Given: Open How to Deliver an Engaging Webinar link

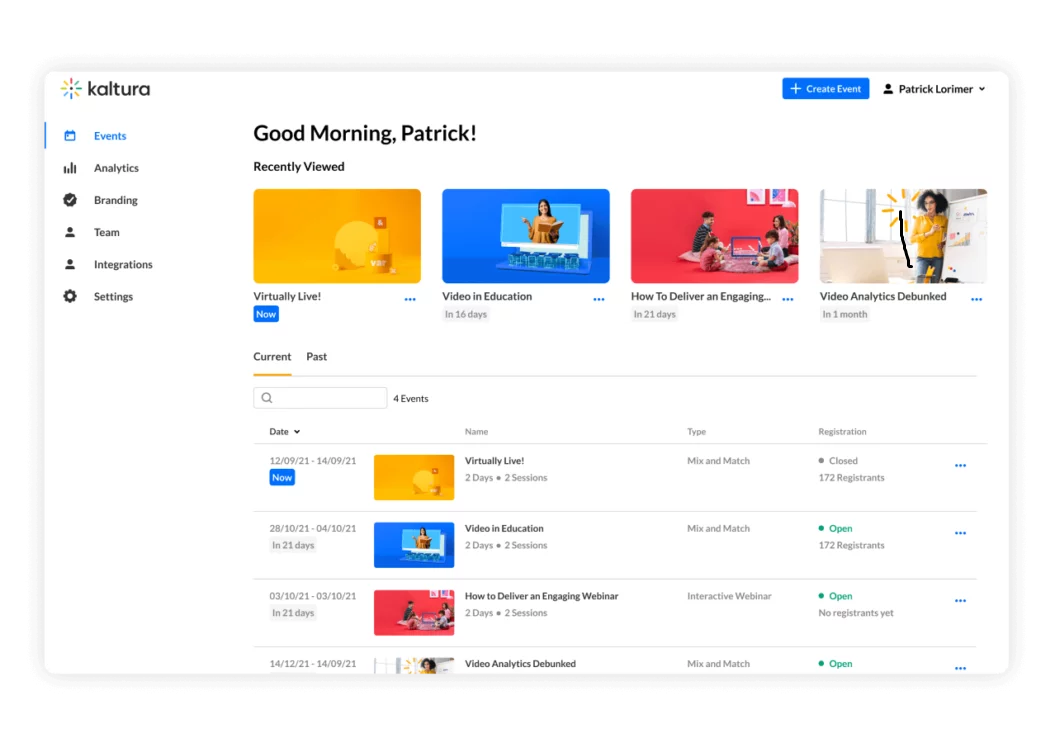Looking at the screenshot, I should [x=541, y=596].
